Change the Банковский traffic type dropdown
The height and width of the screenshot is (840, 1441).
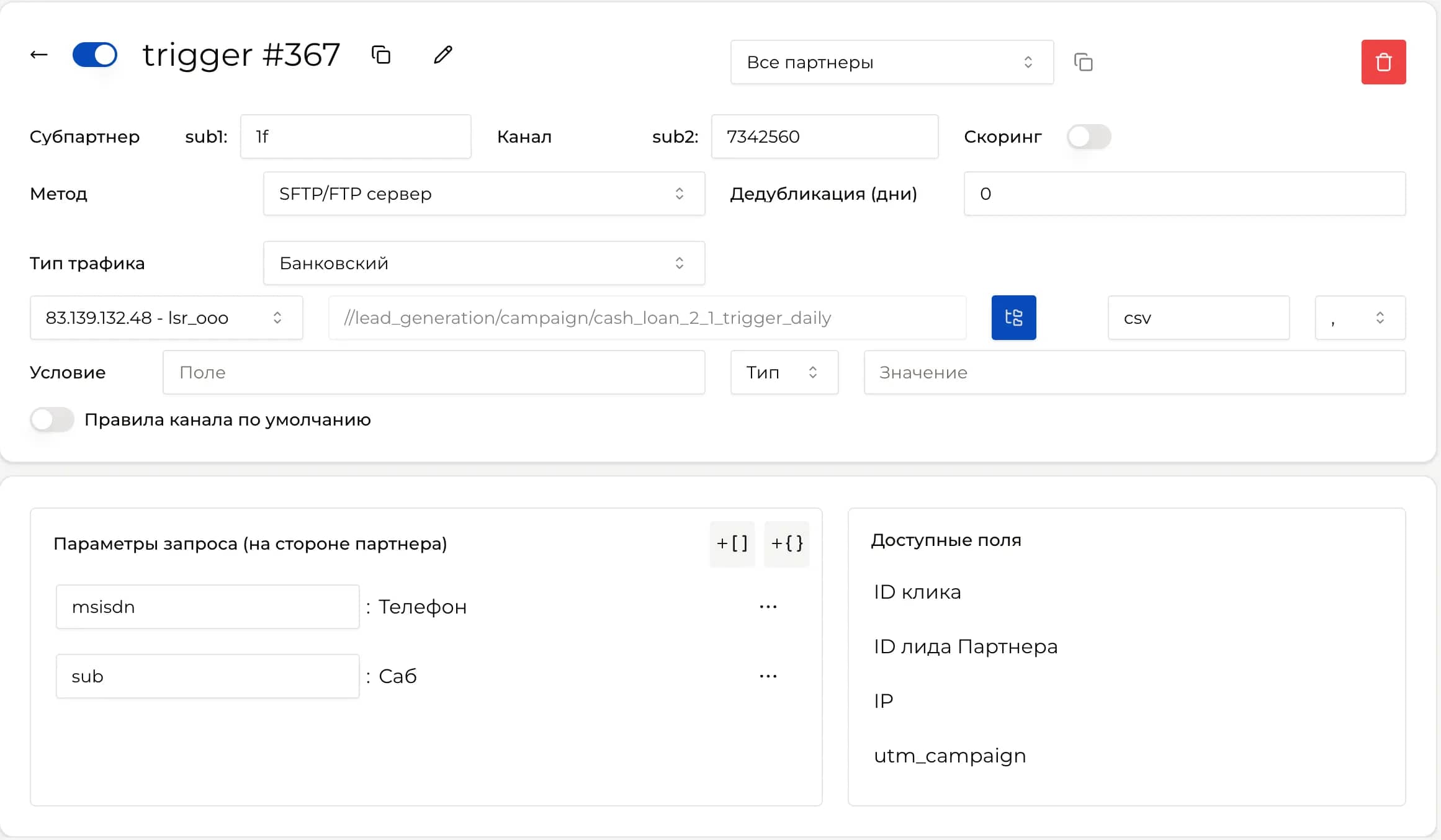pos(483,263)
